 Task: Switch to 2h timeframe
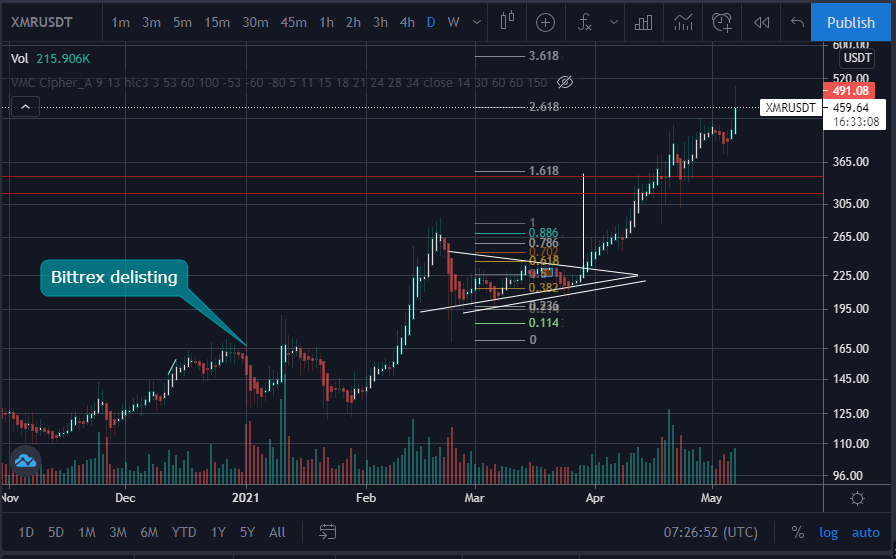pos(353,22)
